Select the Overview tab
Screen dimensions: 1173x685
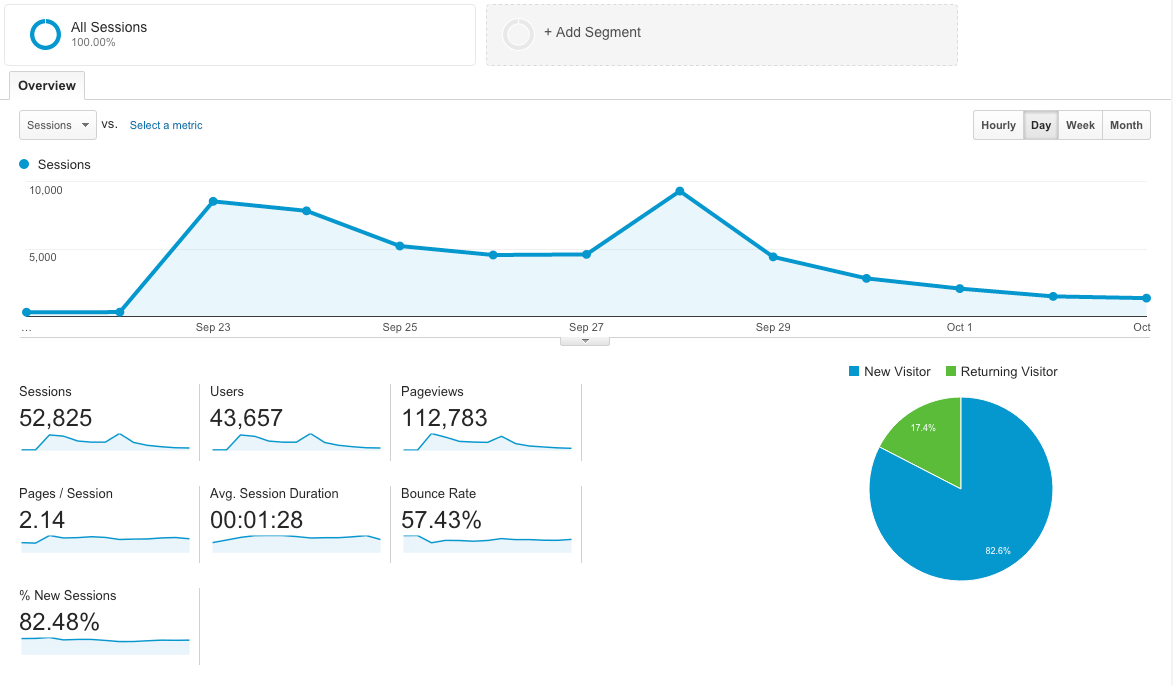(x=47, y=85)
